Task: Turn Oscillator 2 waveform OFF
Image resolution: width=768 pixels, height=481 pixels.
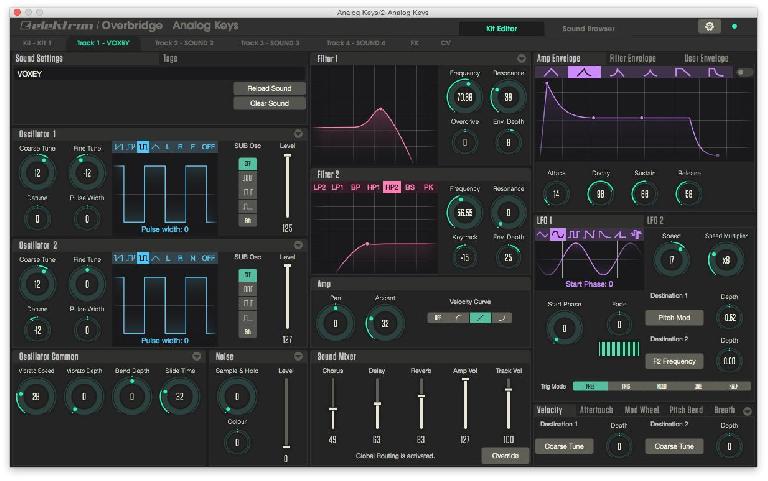Action: pos(209,258)
